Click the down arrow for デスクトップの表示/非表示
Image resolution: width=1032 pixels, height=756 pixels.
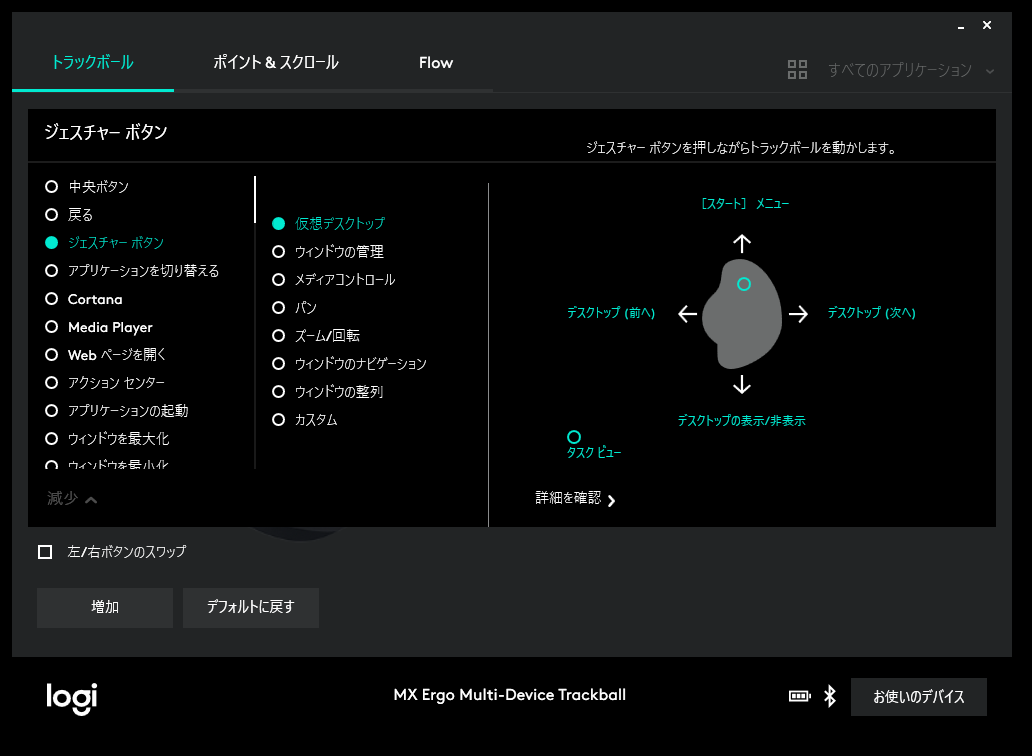coord(742,384)
